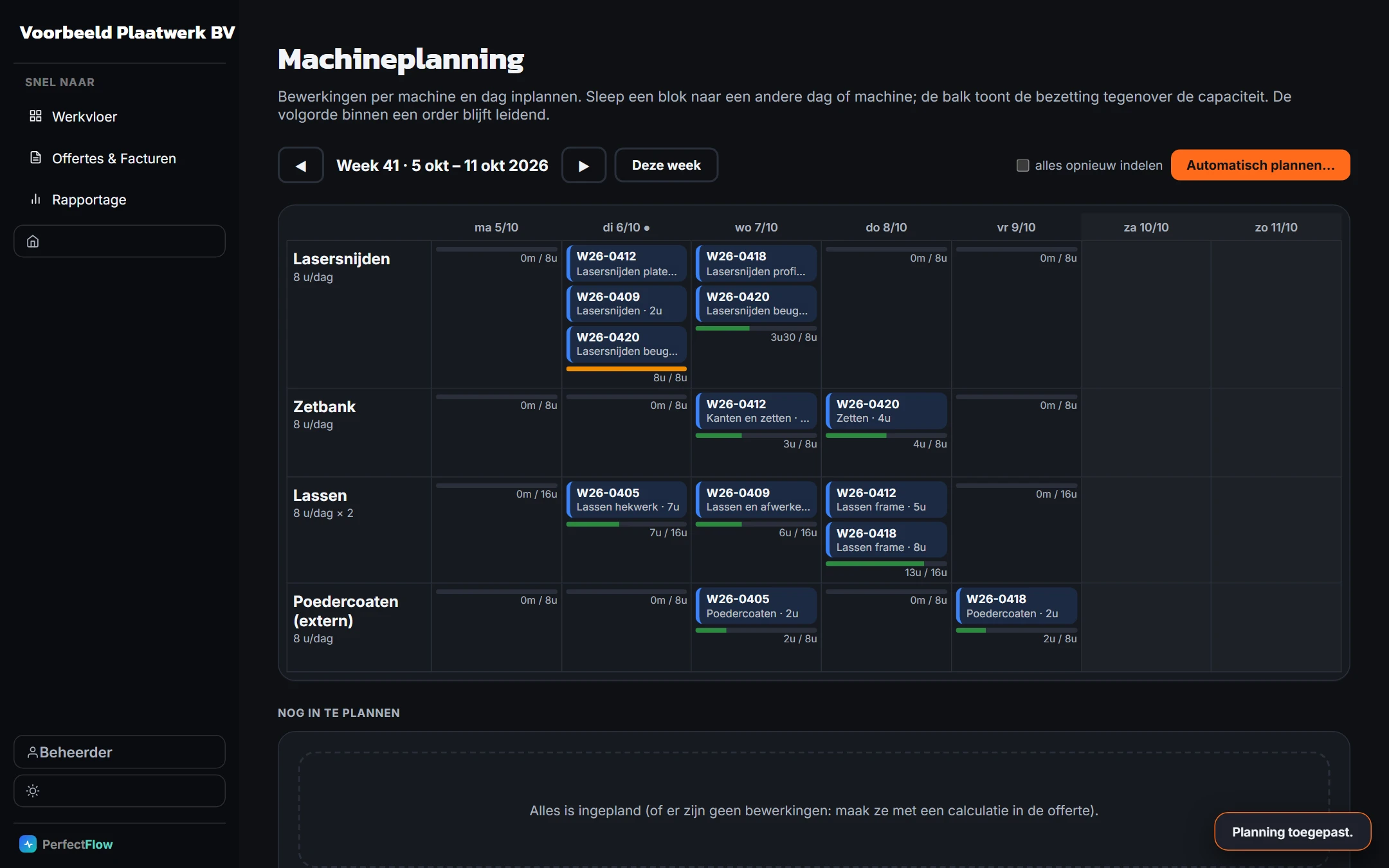Go to next week arrow
The image size is (1389, 868).
click(584, 165)
